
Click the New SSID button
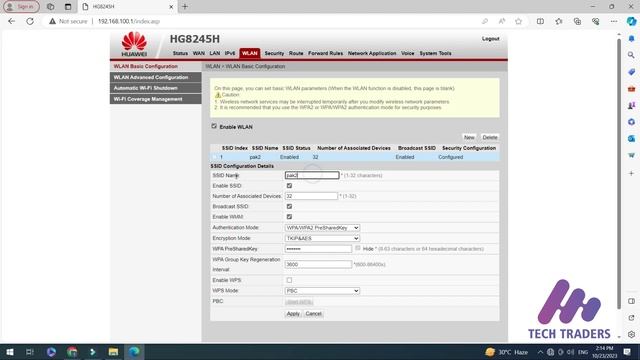(x=469, y=138)
